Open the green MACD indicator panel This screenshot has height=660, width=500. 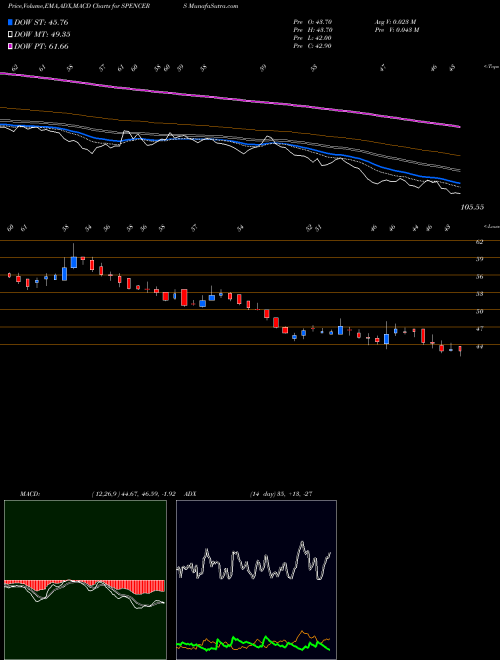point(85,580)
